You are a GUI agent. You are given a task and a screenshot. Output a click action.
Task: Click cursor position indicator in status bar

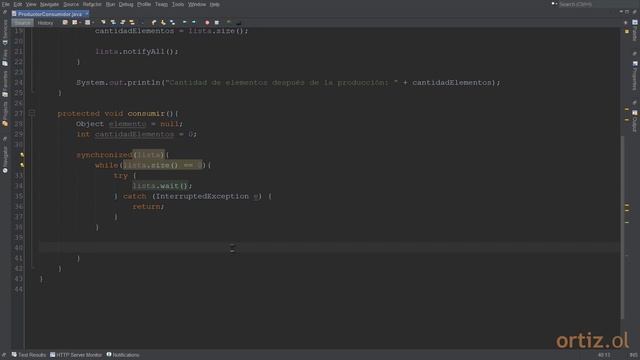(x=604, y=355)
